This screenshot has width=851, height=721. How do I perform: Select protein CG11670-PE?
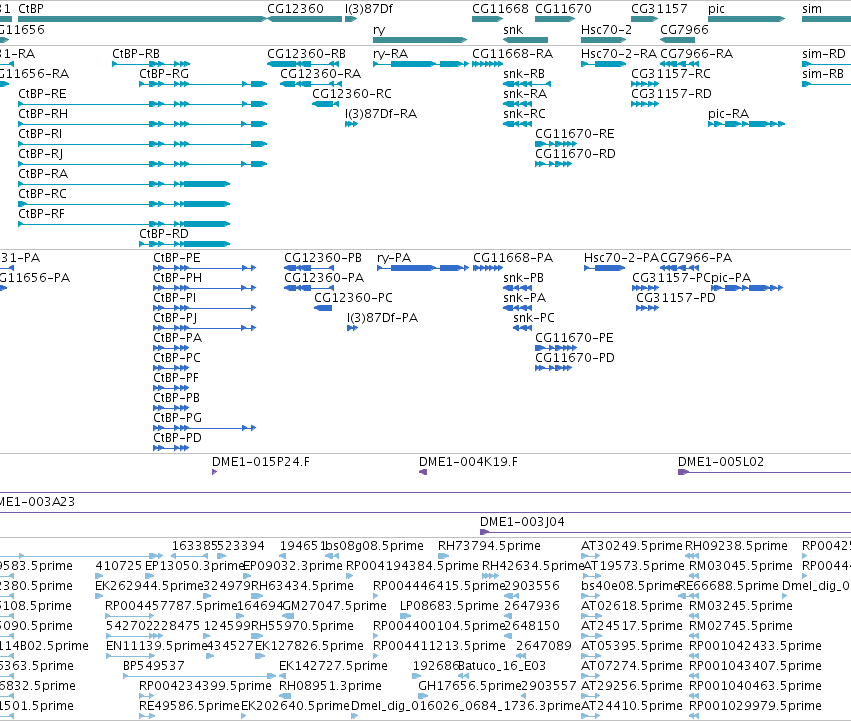click(556, 349)
